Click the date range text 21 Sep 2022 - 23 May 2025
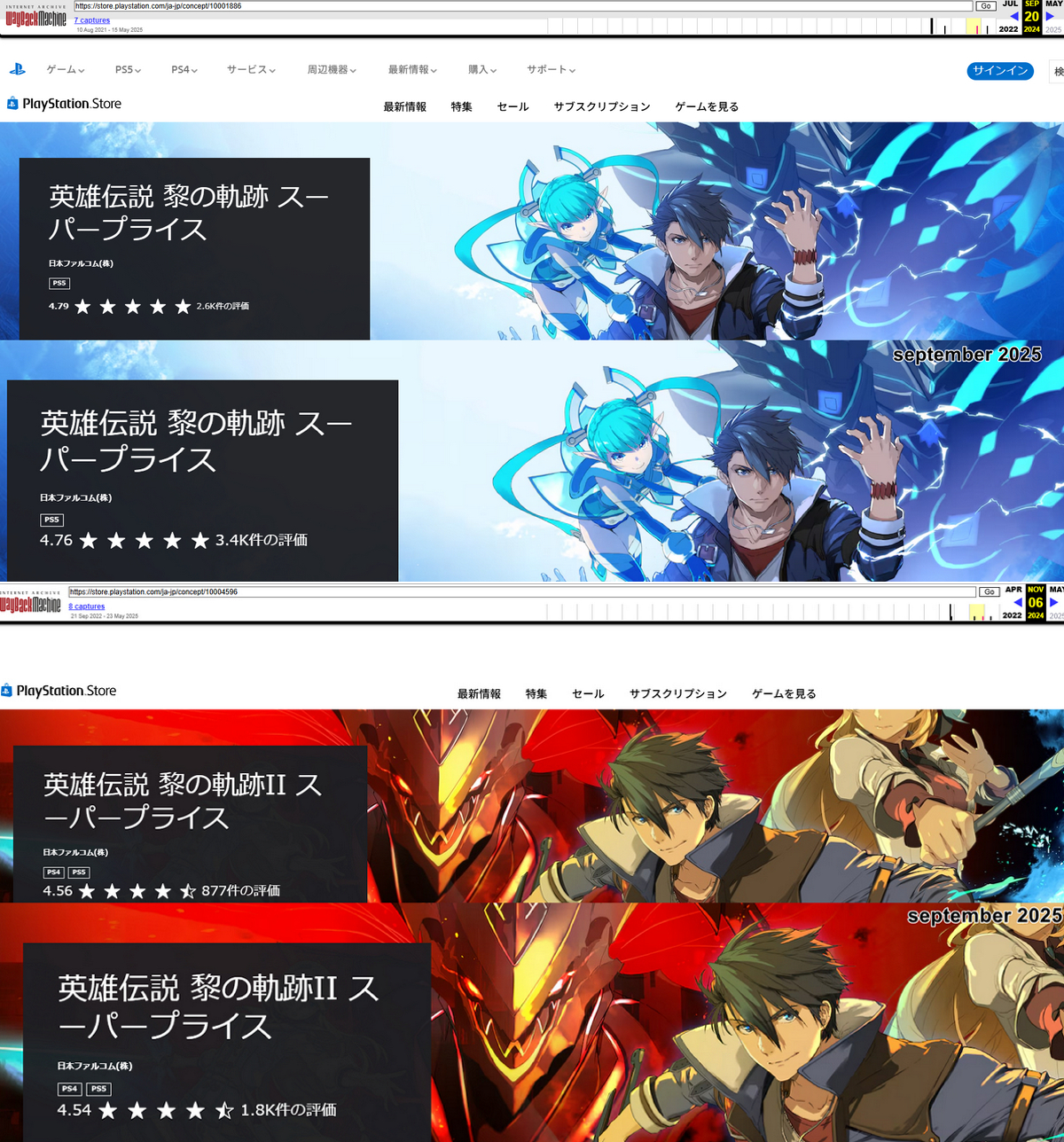This screenshot has width=1064, height=1142. tap(105, 616)
